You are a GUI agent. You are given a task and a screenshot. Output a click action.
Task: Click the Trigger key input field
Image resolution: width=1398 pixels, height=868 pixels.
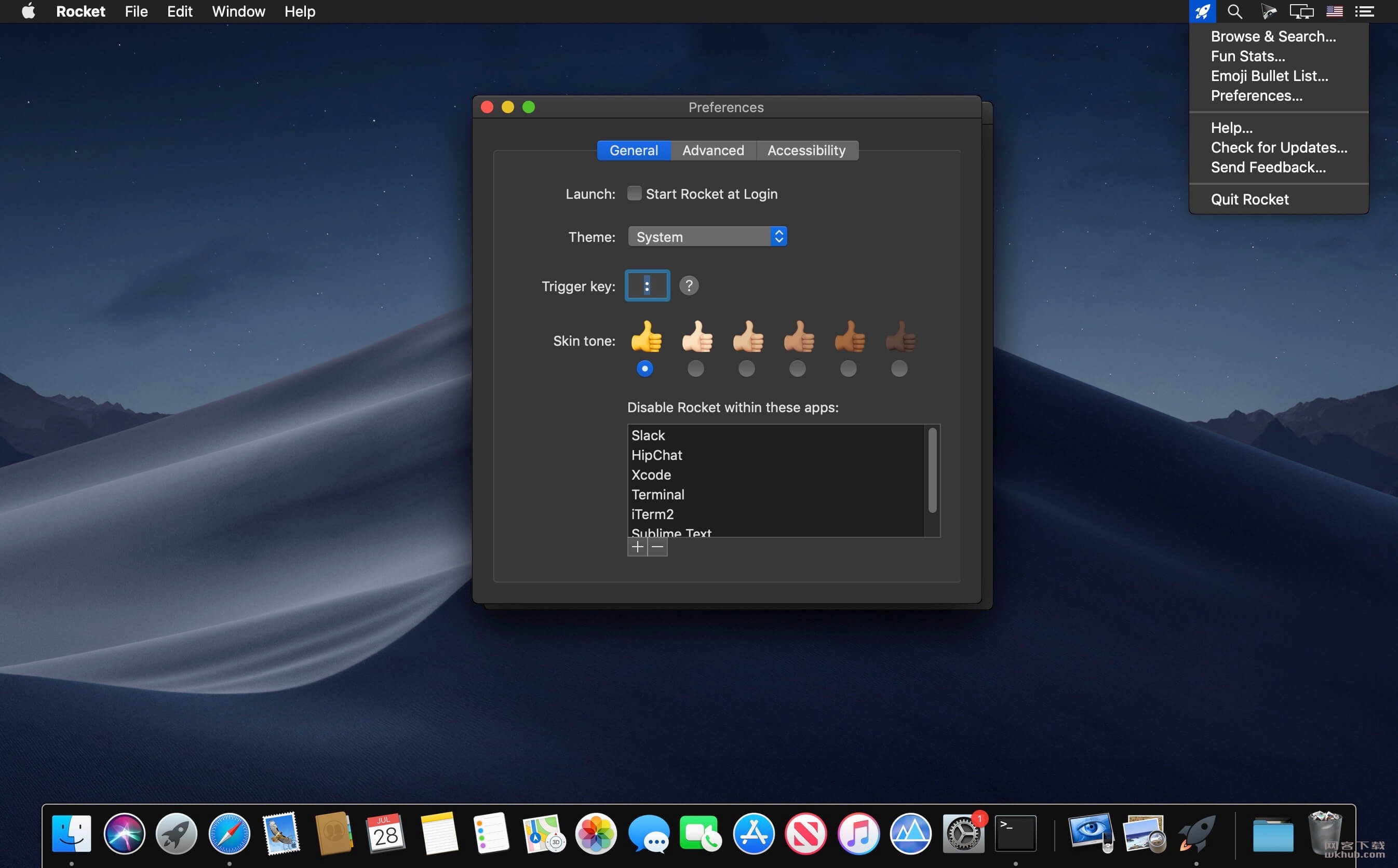click(x=647, y=286)
